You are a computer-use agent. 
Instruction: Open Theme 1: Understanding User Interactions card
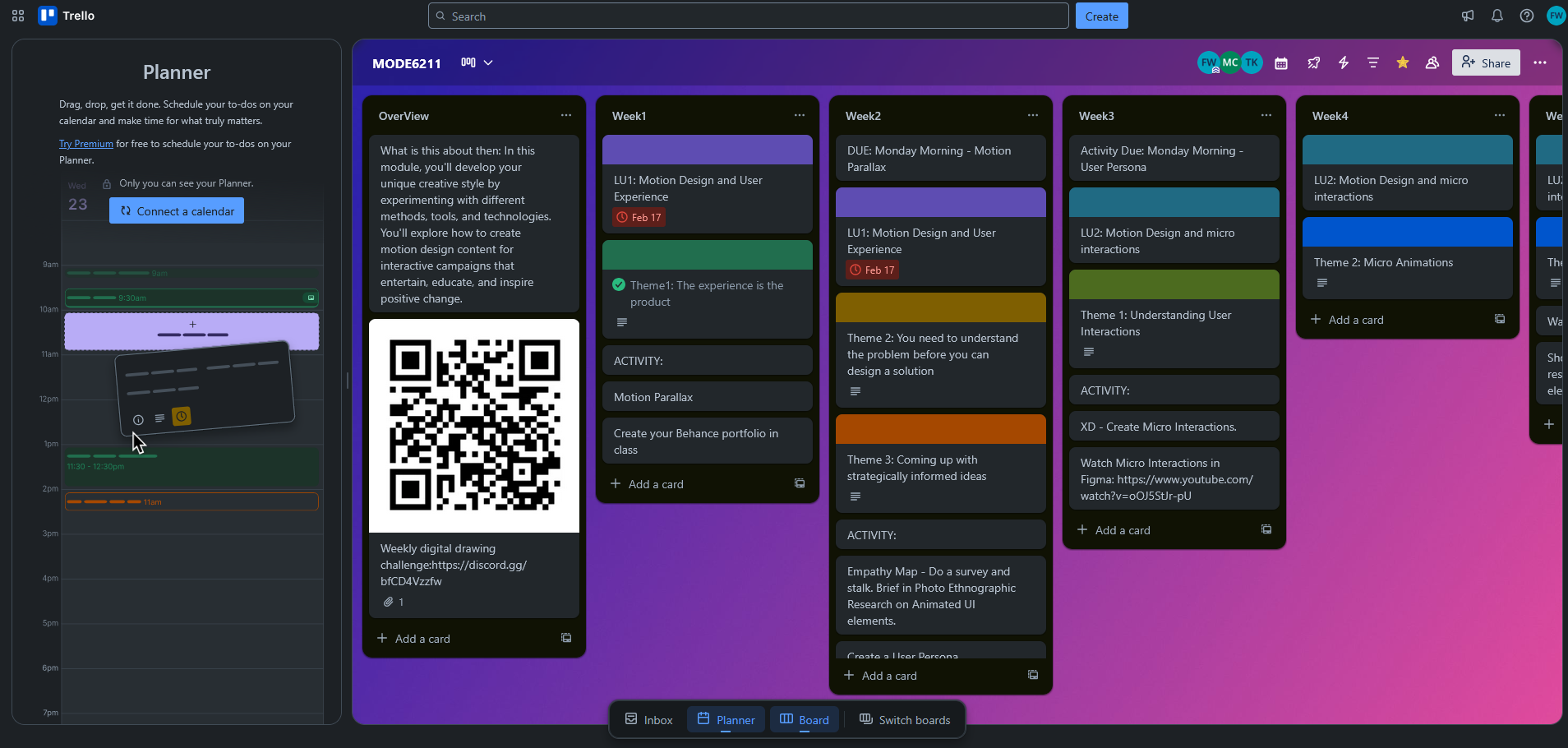[x=1174, y=319]
